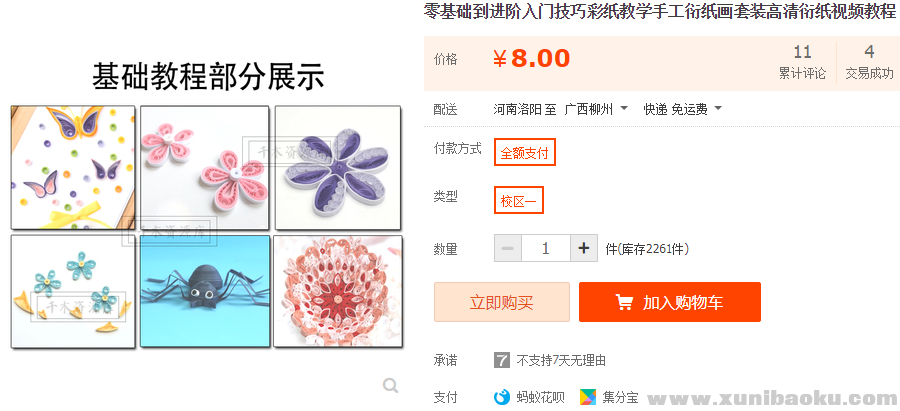Select 校区一 type option
900x411 pixels.
coord(519,200)
